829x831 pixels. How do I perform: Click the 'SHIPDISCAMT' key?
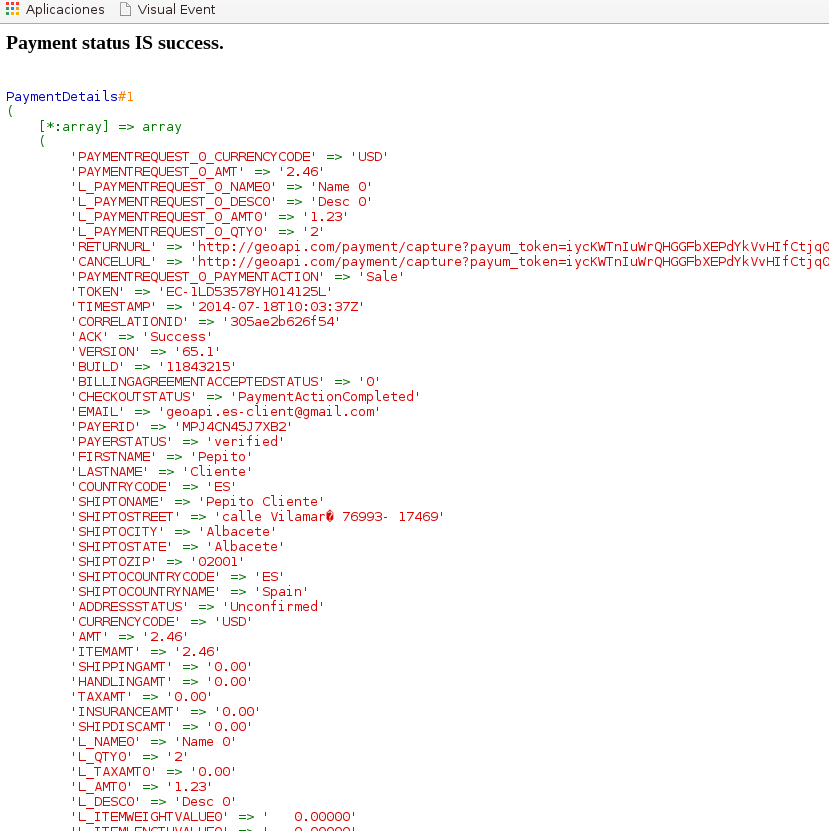[x=122, y=727]
